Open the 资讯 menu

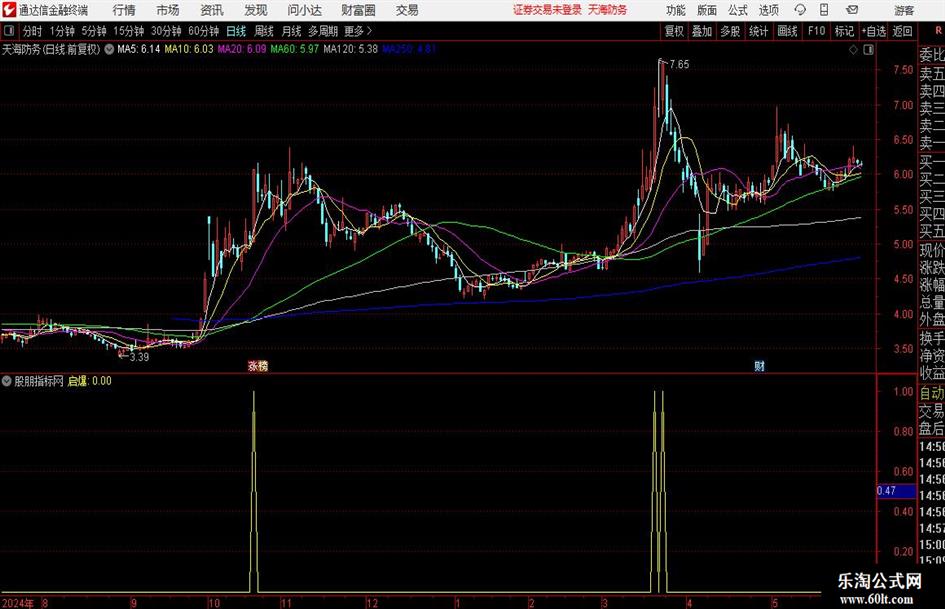(x=212, y=10)
